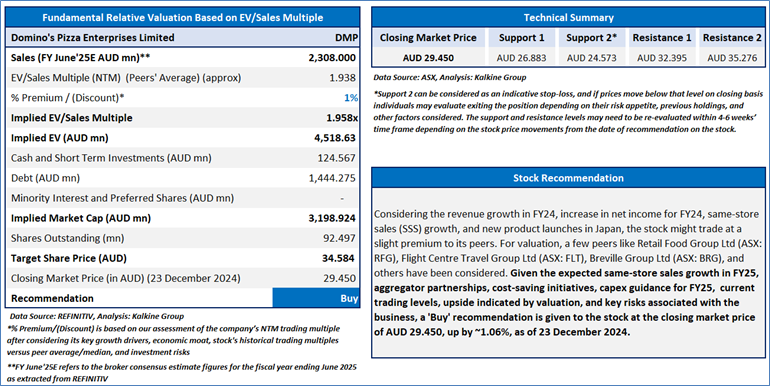Select the AUD 24.573 support value
The width and height of the screenshot is (770, 386).
point(592,58)
